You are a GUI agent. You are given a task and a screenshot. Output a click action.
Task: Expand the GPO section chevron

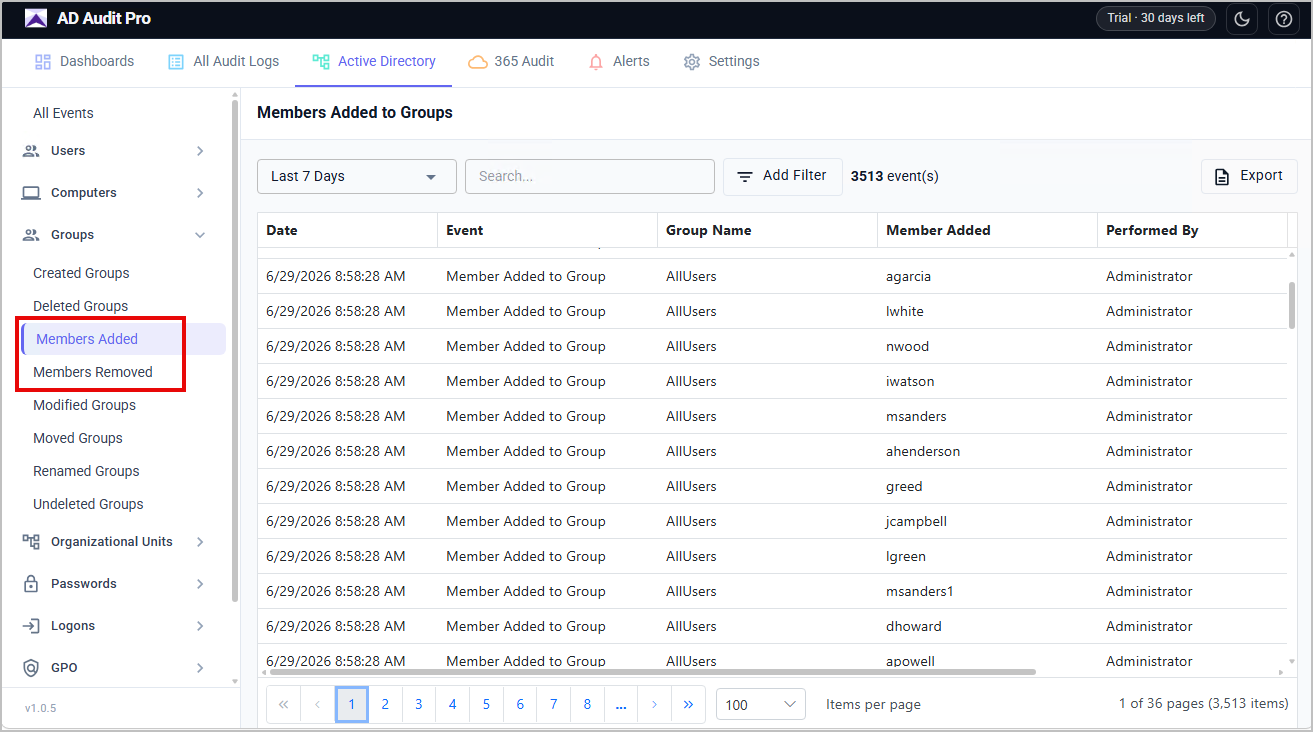coord(200,668)
